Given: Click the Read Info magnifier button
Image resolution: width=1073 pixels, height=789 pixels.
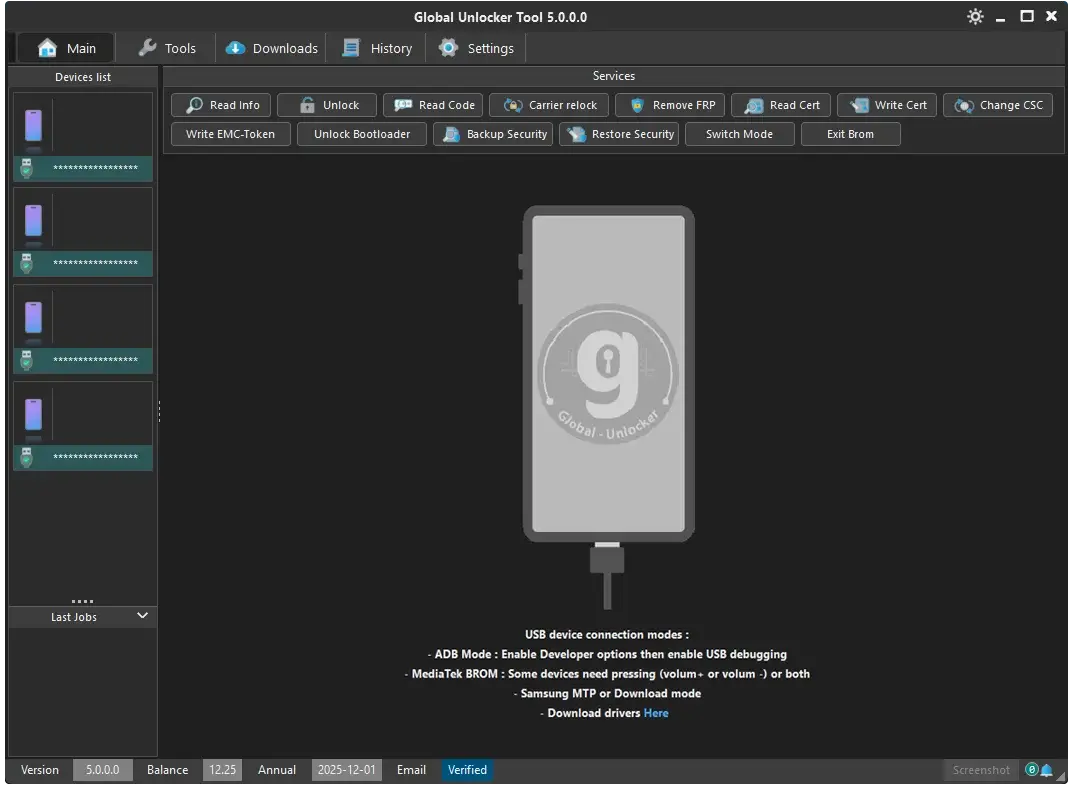Looking at the screenshot, I should pyautogui.click(x=222, y=105).
